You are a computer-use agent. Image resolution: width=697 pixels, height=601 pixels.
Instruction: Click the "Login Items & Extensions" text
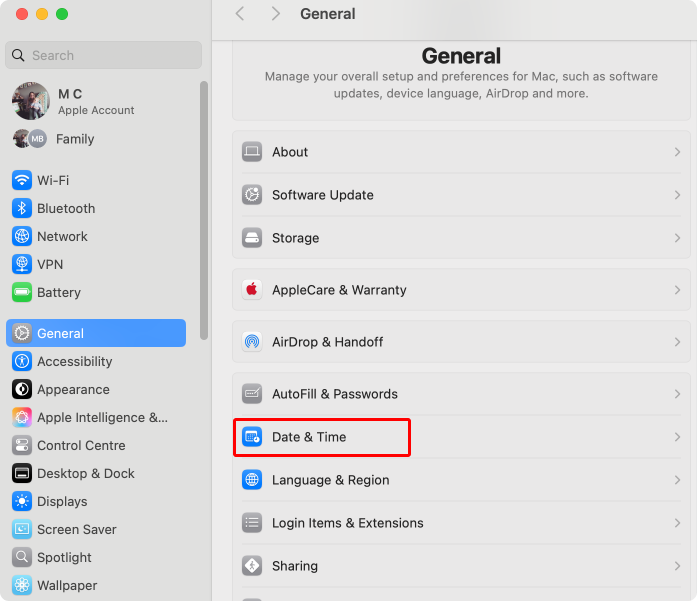click(348, 523)
